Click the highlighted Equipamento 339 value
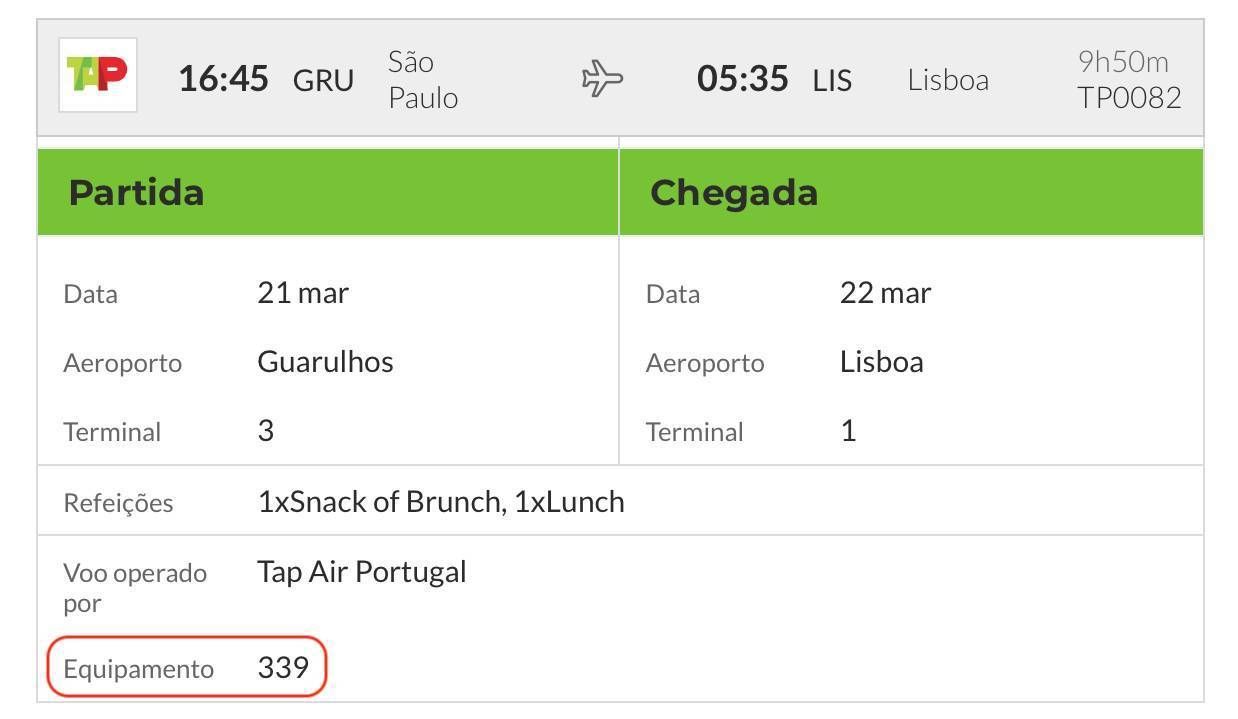The height and width of the screenshot is (719, 1238). pyautogui.click(x=283, y=667)
